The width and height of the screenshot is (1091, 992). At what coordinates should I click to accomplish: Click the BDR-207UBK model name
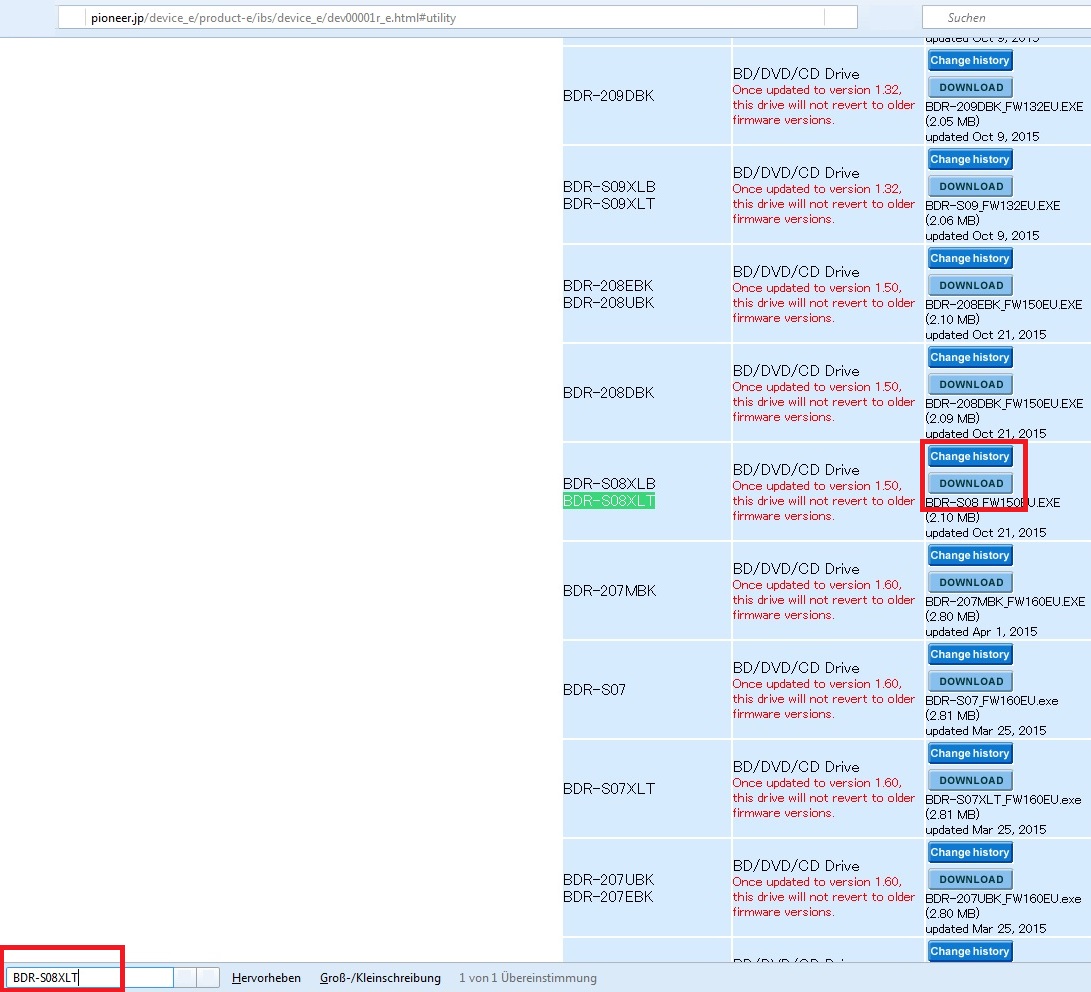pyautogui.click(x=609, y=879)
